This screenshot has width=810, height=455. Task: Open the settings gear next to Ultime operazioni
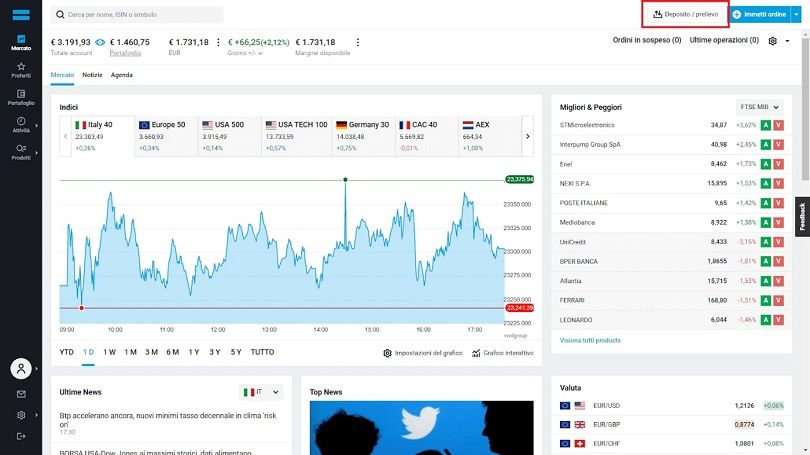pyautogui.click(x=772, y=41)
